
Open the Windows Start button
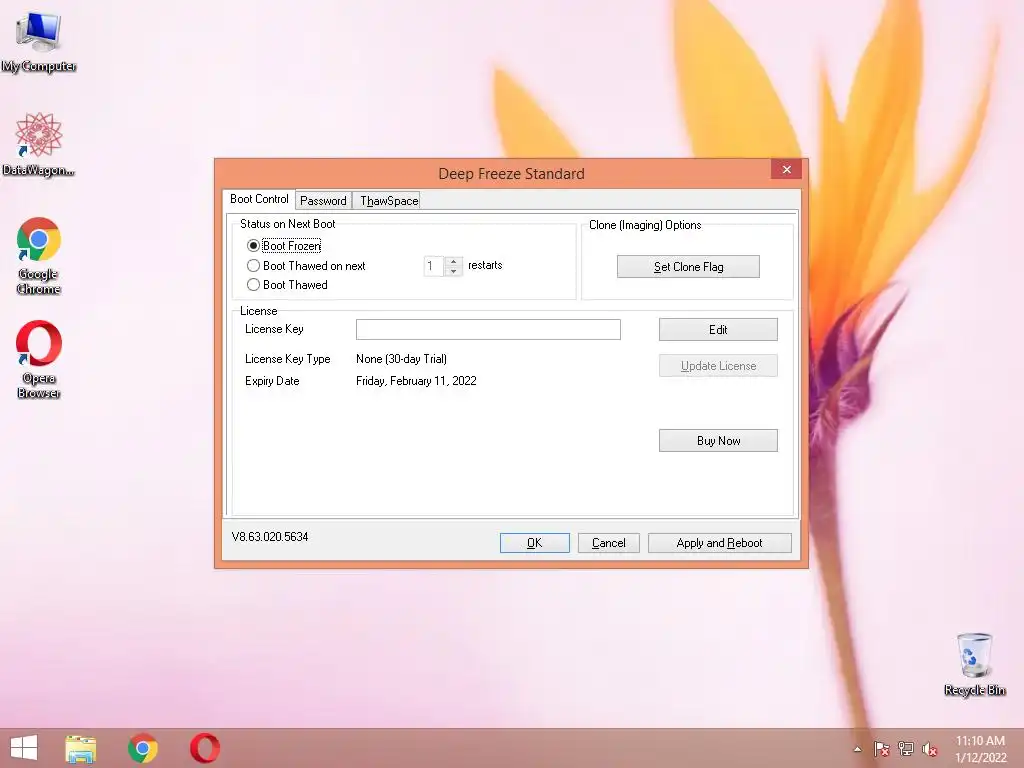(24, 748)
